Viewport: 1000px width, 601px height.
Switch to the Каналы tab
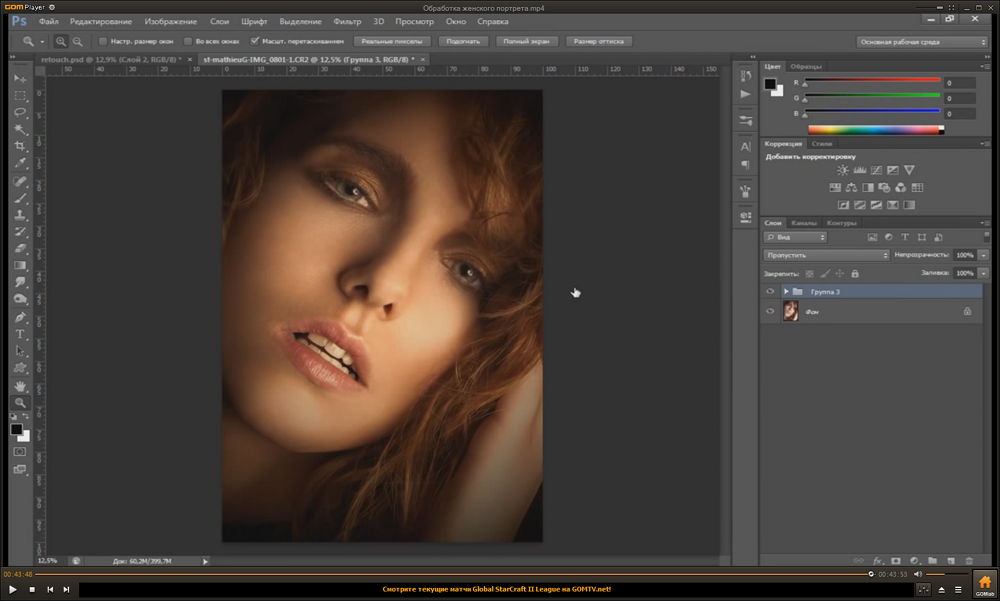click(x=803, y=222)
